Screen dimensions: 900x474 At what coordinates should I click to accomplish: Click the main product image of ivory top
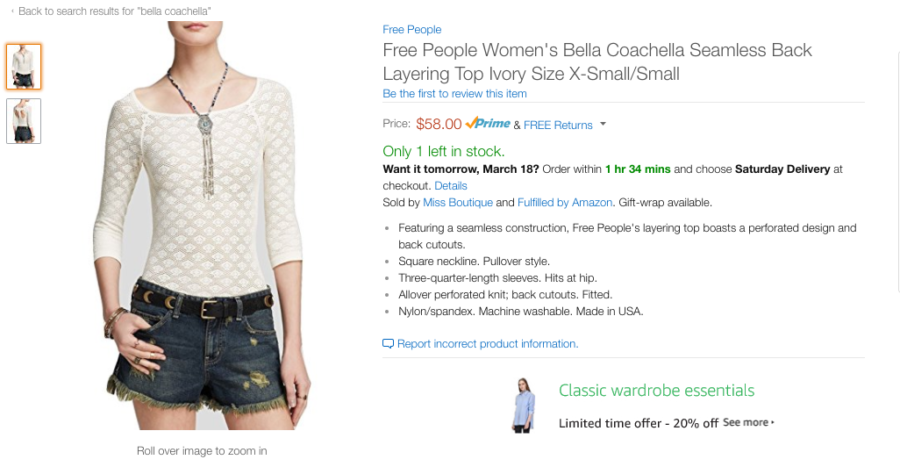(202, 226)
